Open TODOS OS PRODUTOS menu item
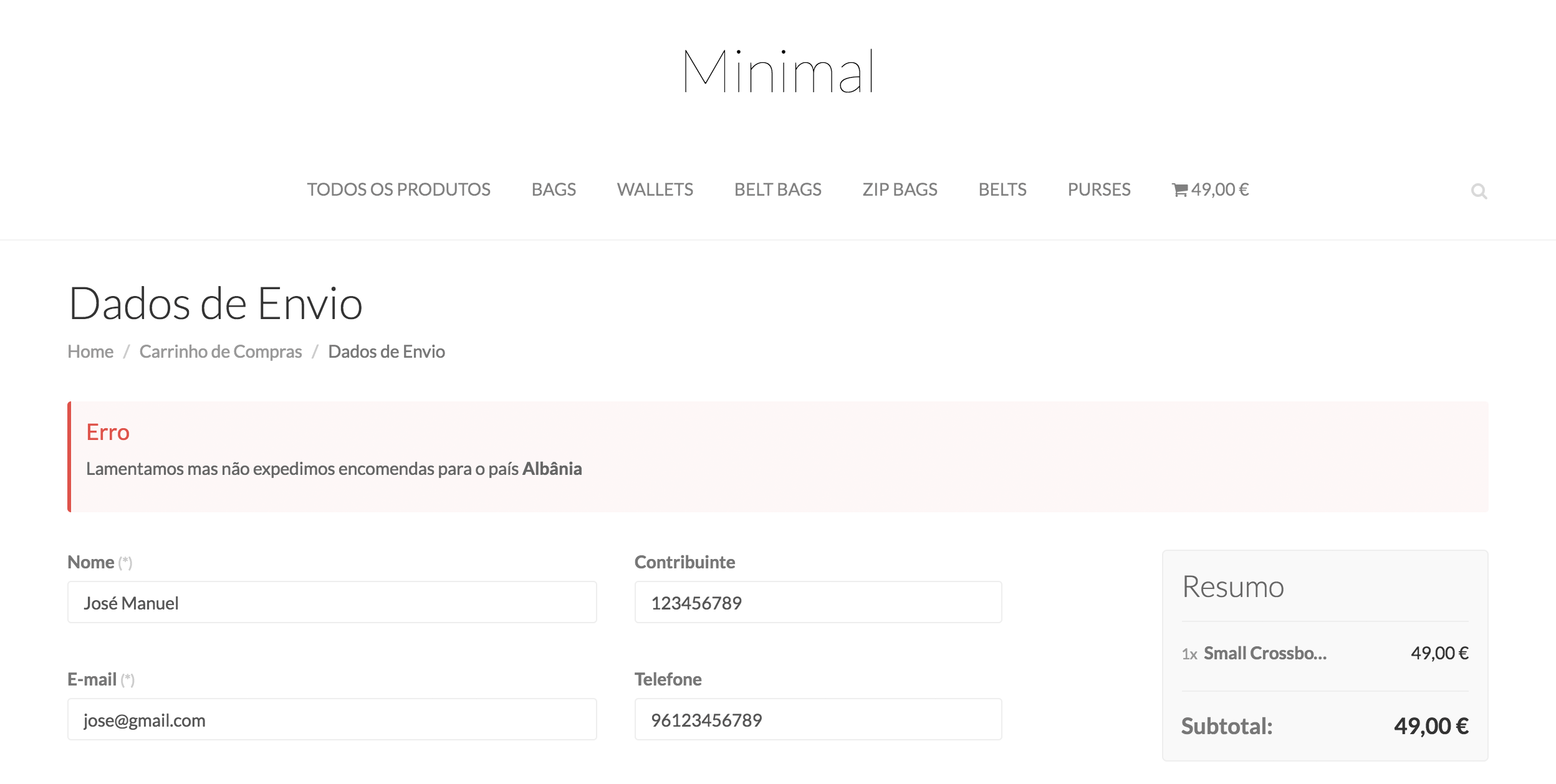Screen dimensions: 1556x784 pyautogui.click(x=398, y=189)
